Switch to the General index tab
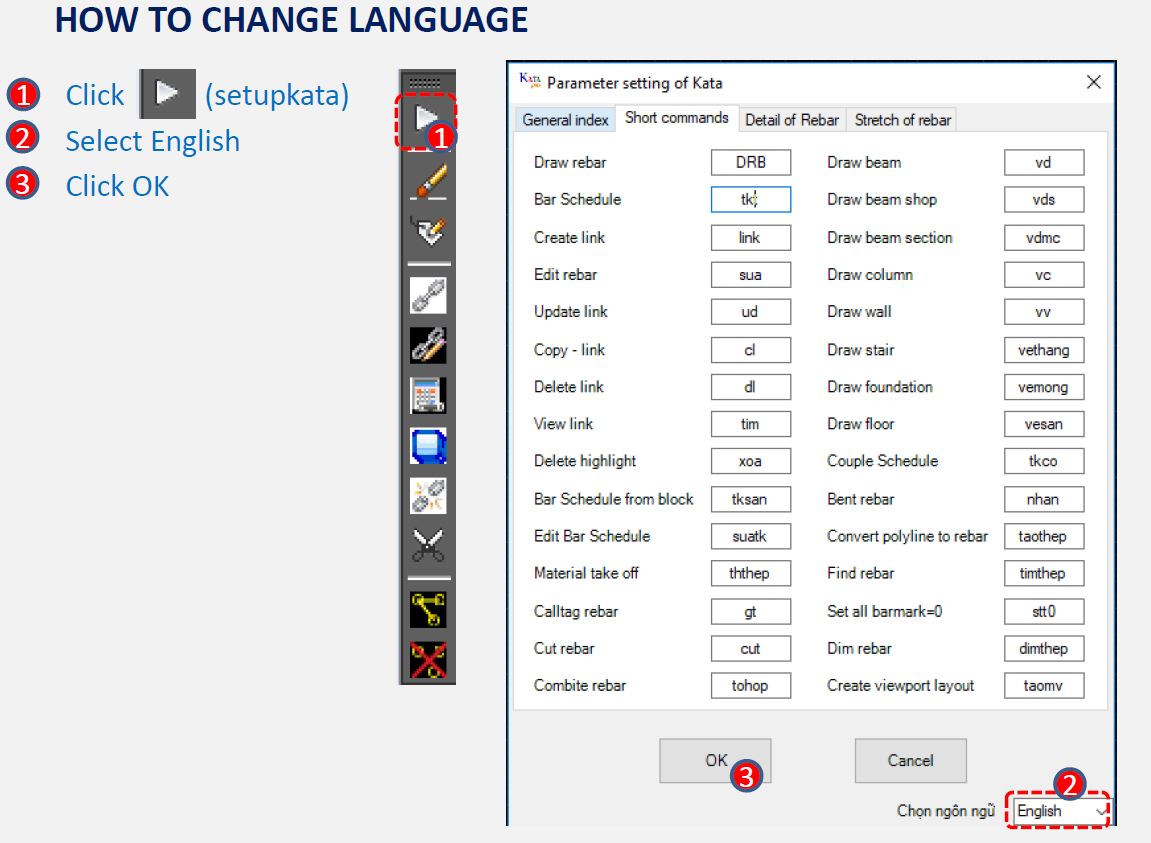Image resolution: width=1151 pixels, height=843 pixels. (x=565, y=120)
